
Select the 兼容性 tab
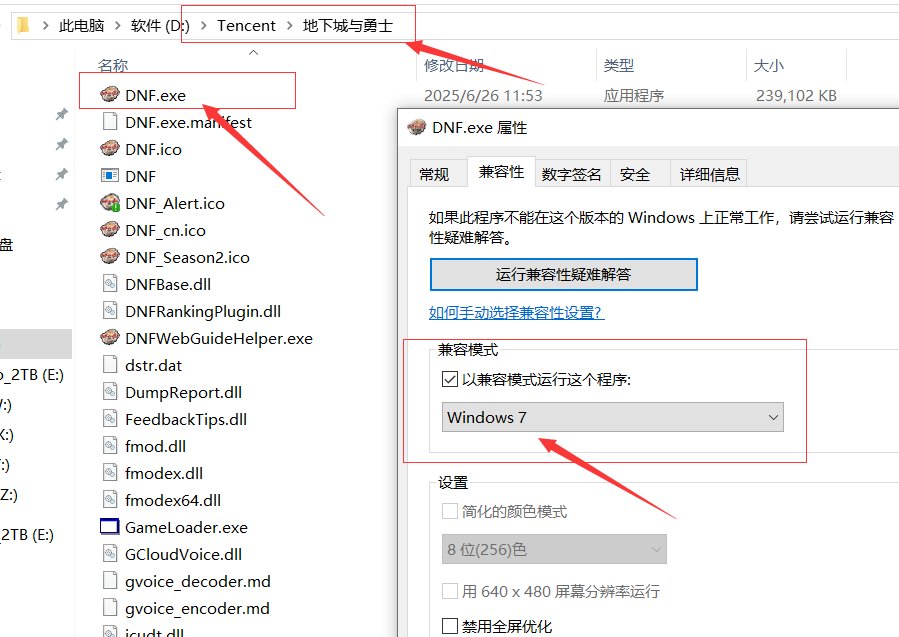coord(501,171)
